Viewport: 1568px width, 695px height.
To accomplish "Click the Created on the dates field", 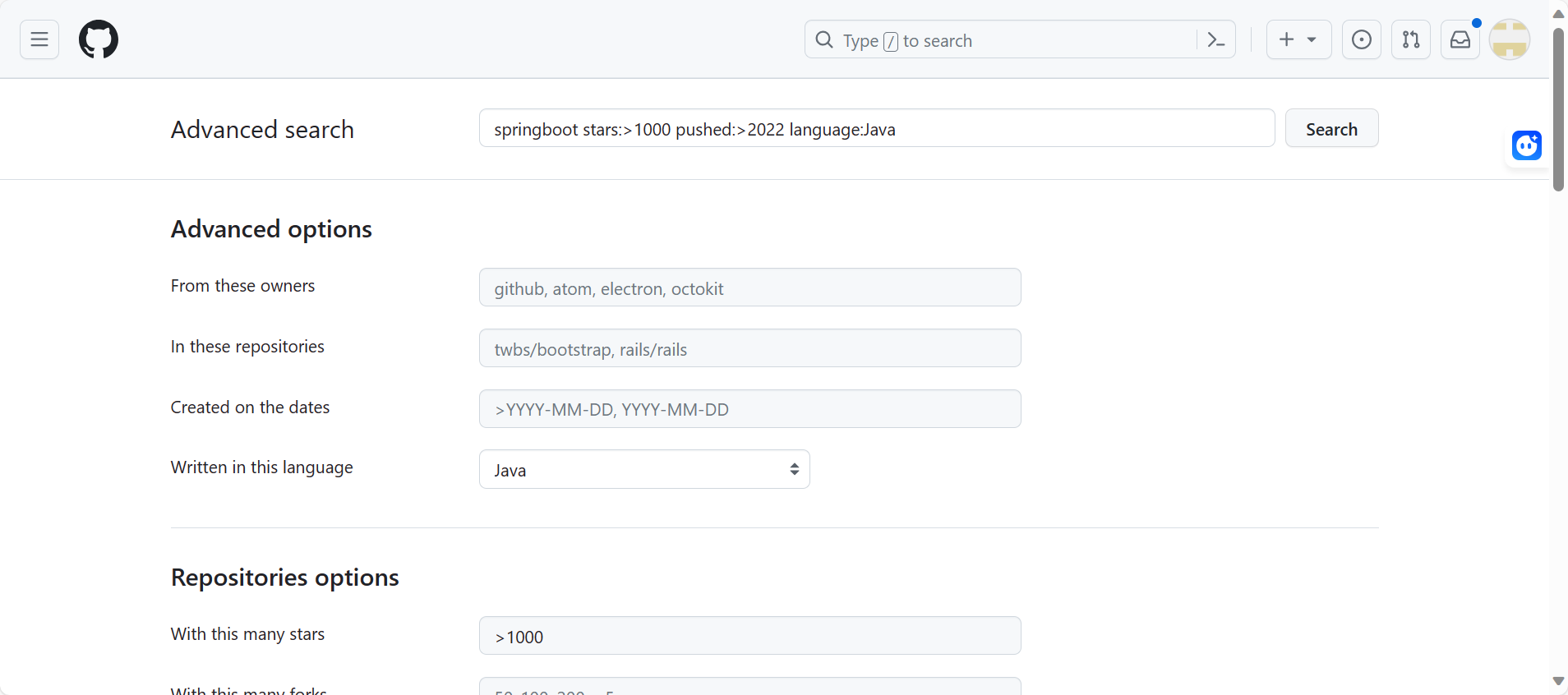I will [749, 409].
